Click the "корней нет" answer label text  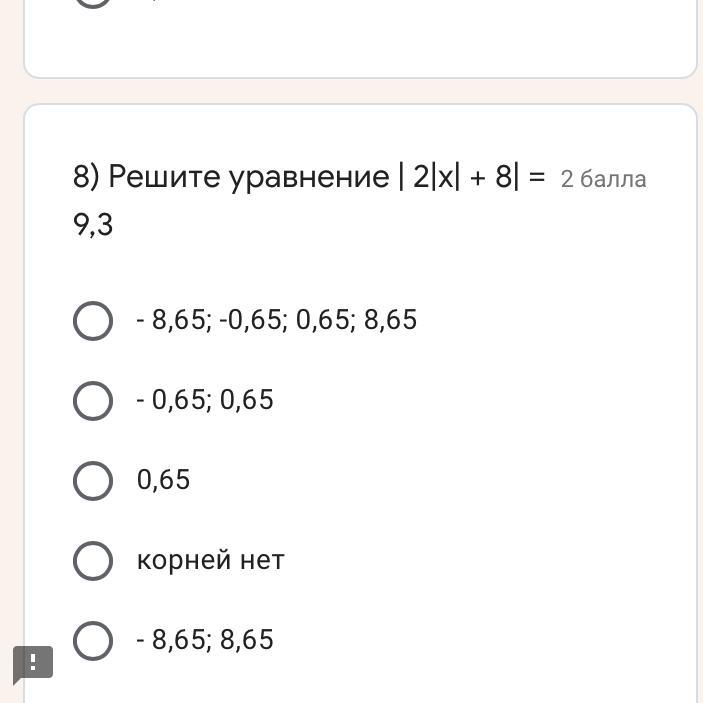[x=210, y=560]
